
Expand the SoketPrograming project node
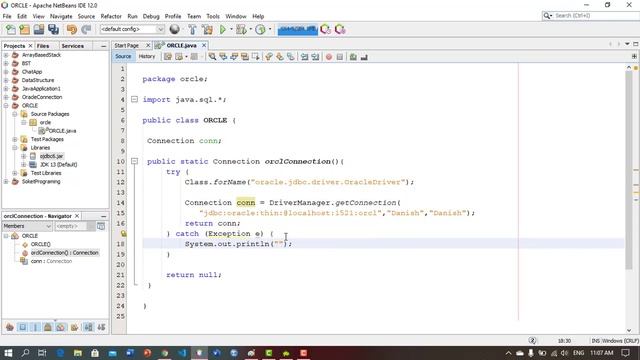point(6,182)
